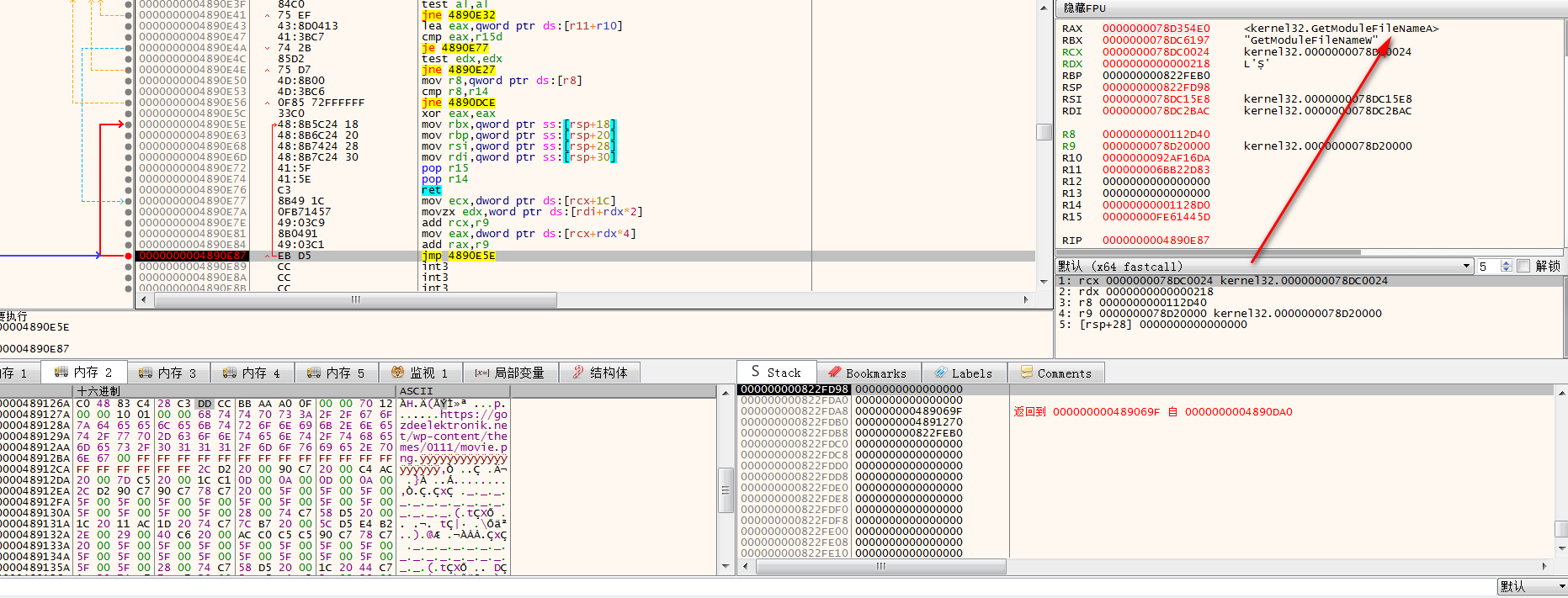Click the disassembly pane horizontal scrollbar
1568x598 pixels.
353,299
